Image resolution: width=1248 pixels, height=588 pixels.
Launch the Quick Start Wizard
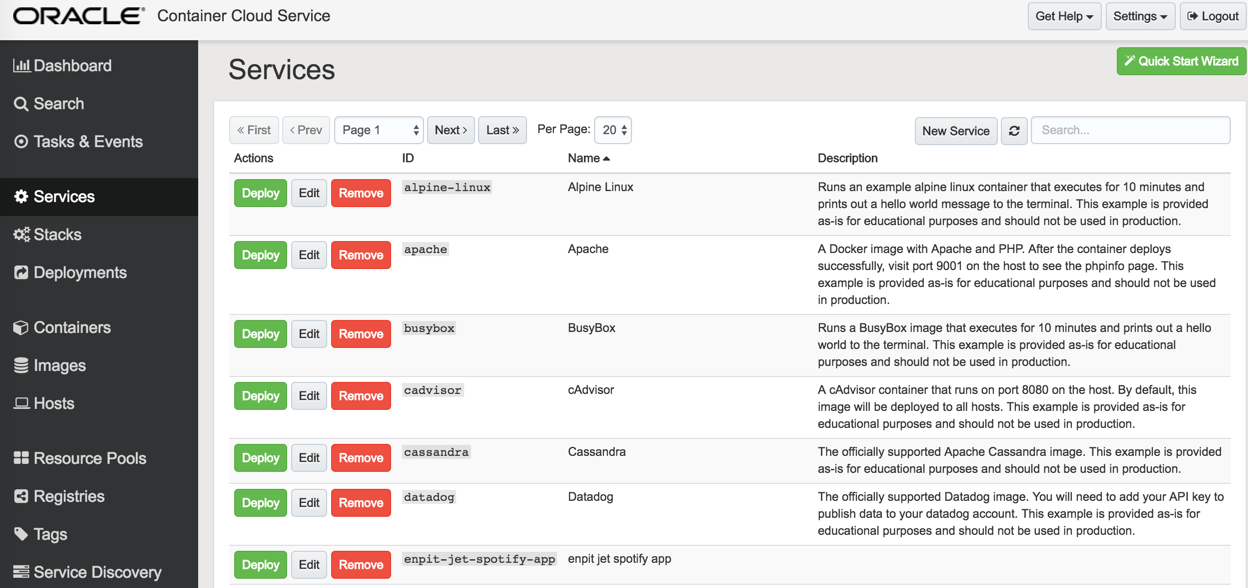[1181, 61]
